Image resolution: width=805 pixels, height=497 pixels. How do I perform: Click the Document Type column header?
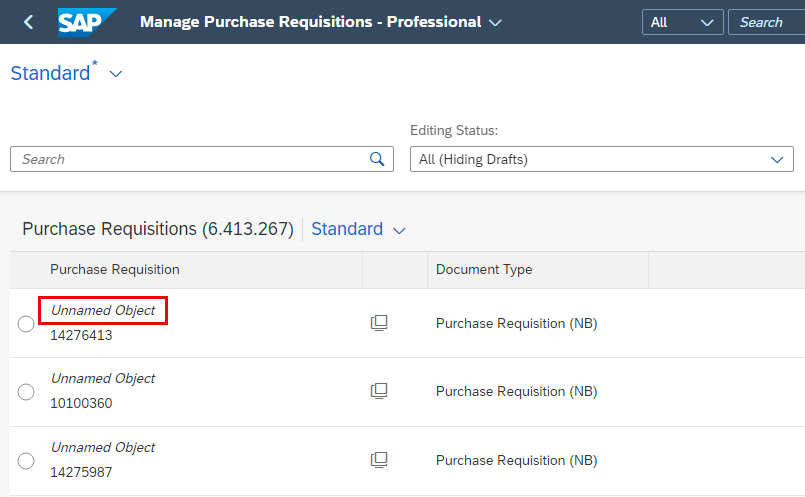(x=484, y=270)
